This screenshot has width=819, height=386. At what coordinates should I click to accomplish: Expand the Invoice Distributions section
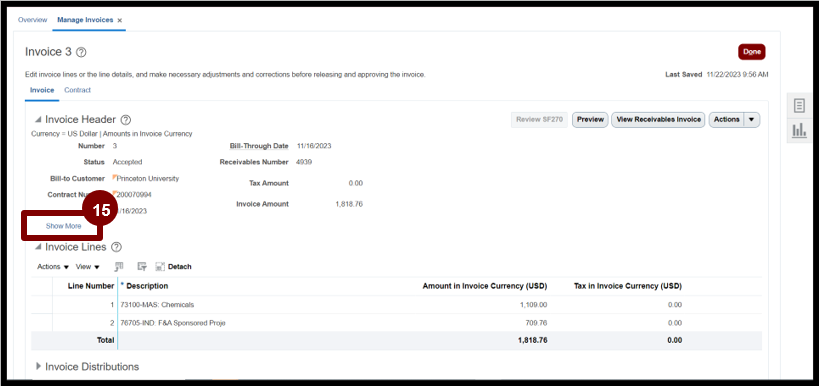(38, 366)
